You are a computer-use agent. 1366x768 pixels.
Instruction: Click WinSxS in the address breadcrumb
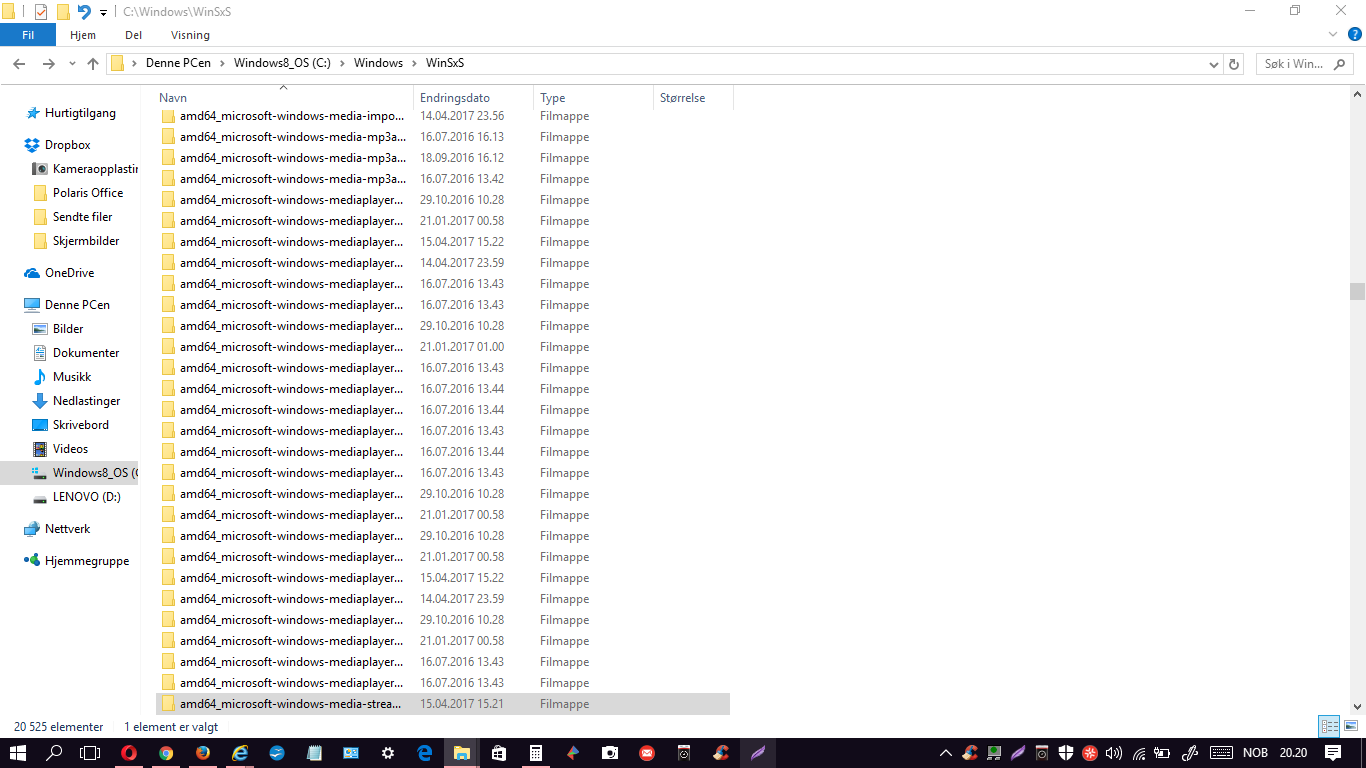pos(445,63)
